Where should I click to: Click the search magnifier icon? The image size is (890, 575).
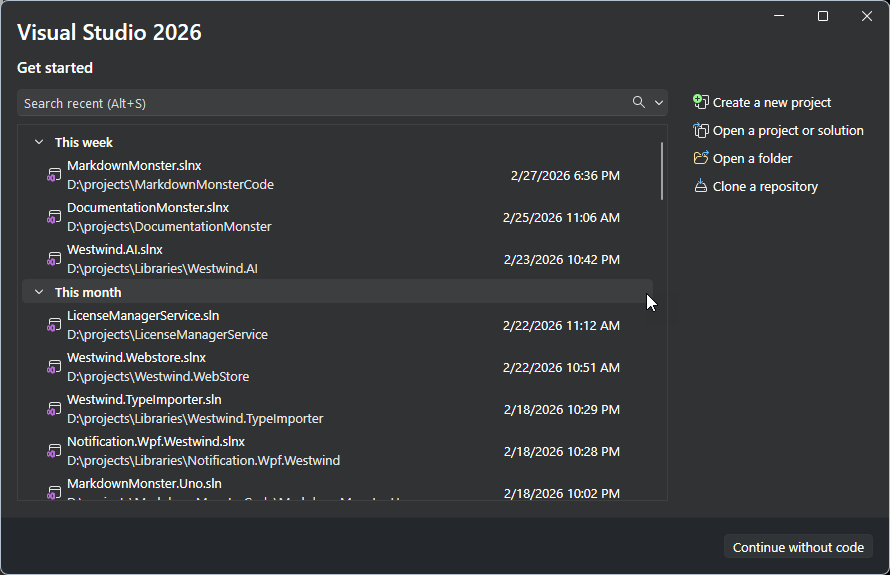[639, 102]
